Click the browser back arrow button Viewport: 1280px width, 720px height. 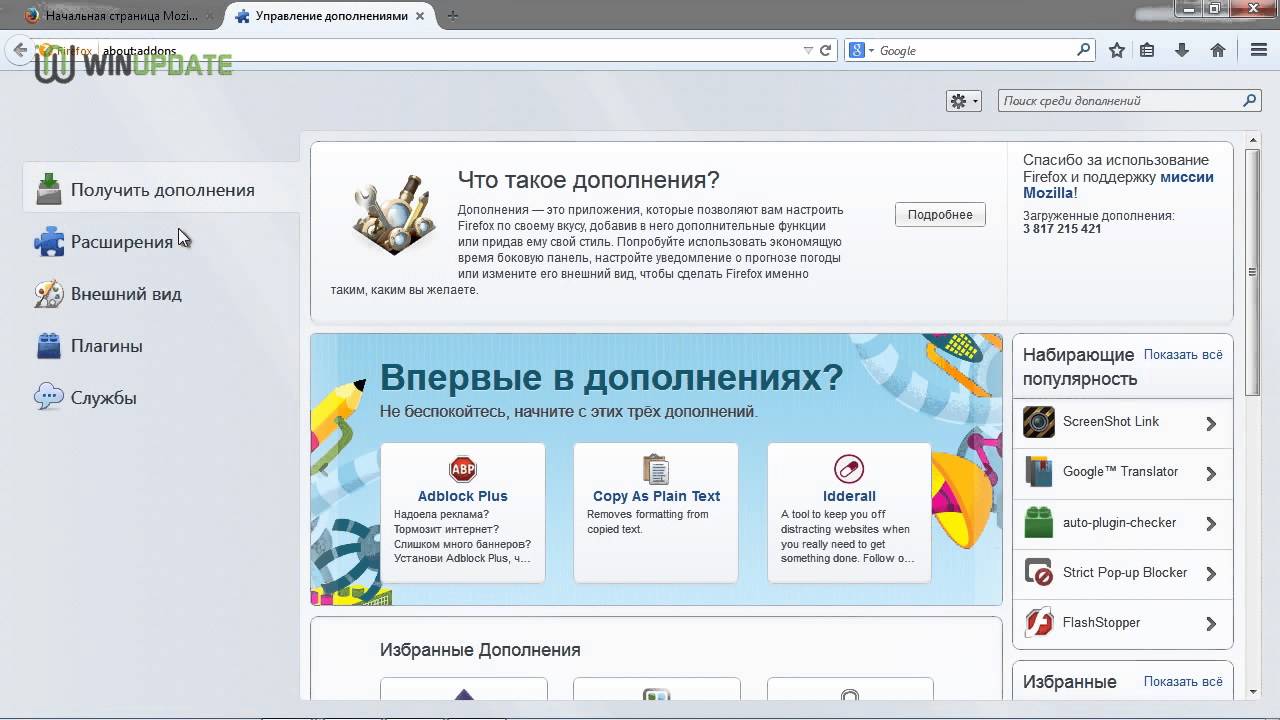click(x=20, y=50)
